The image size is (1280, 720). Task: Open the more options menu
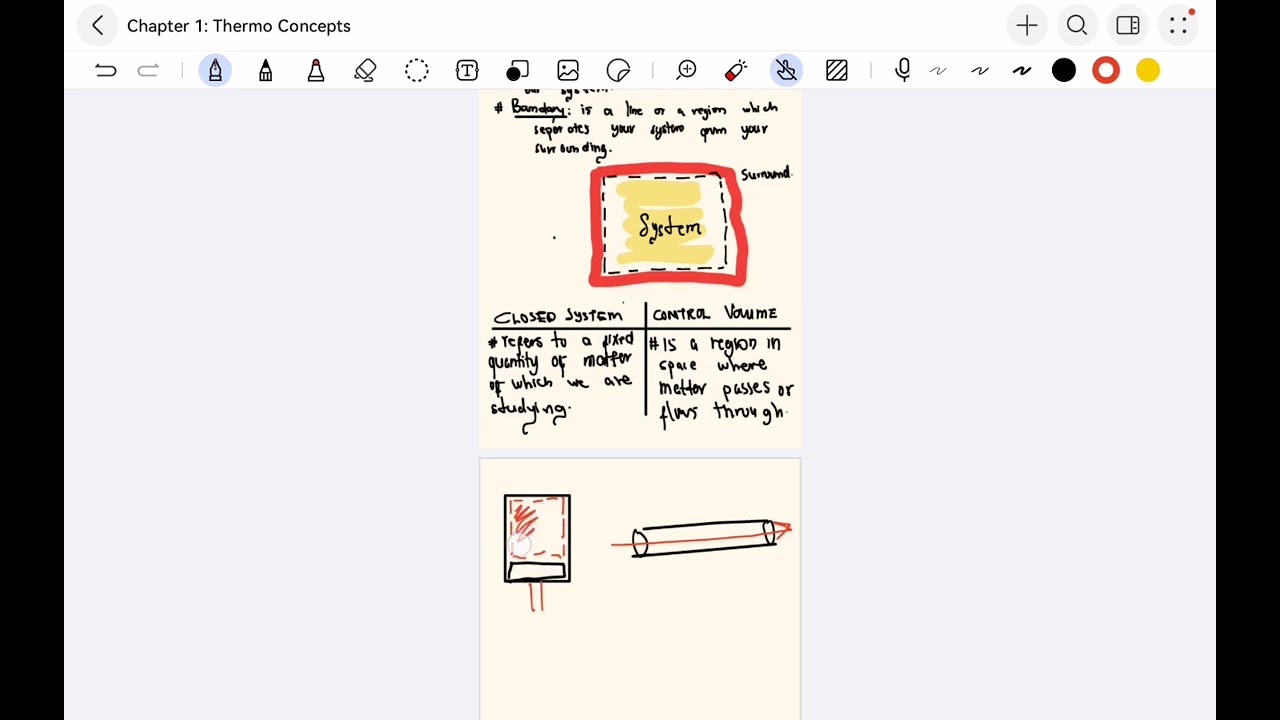(x=1179, y=25)
